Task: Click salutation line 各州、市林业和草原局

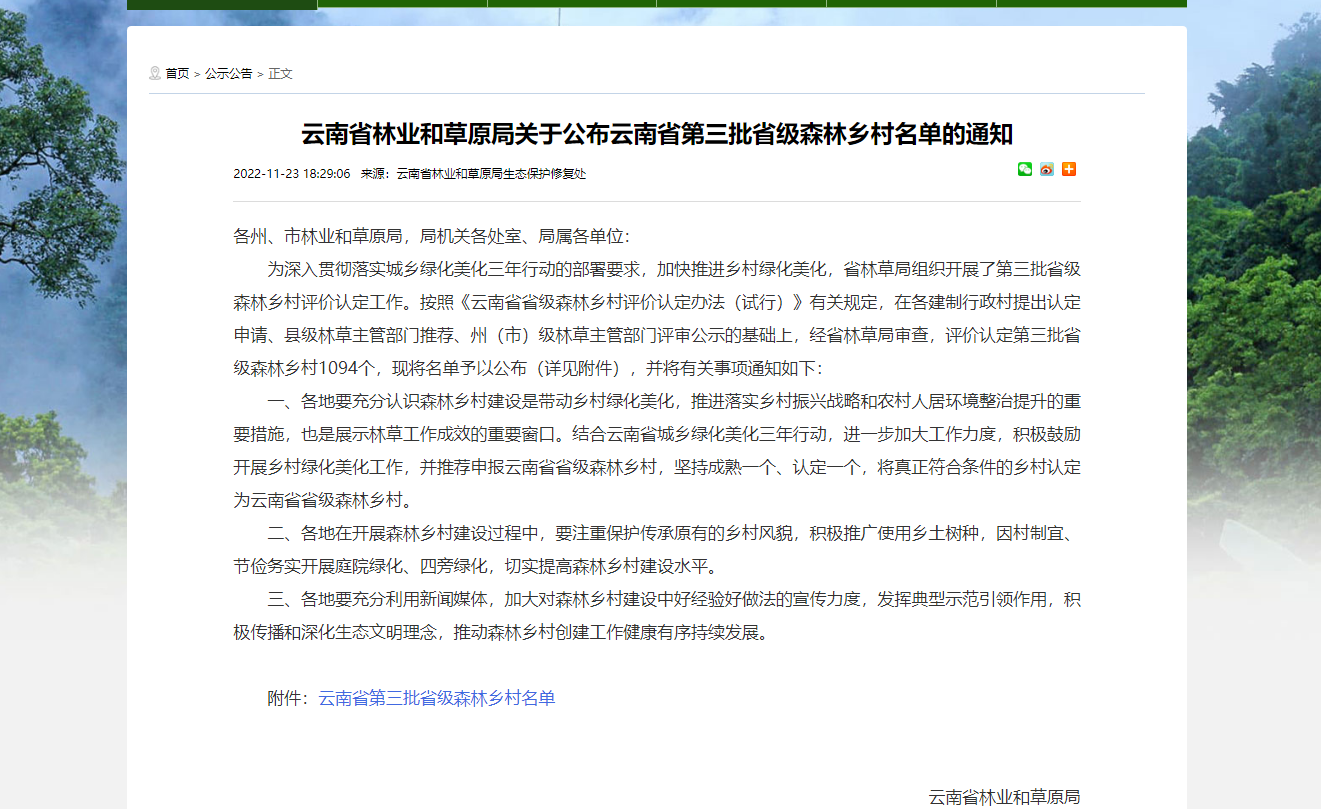Action: (x=431, y=236)
